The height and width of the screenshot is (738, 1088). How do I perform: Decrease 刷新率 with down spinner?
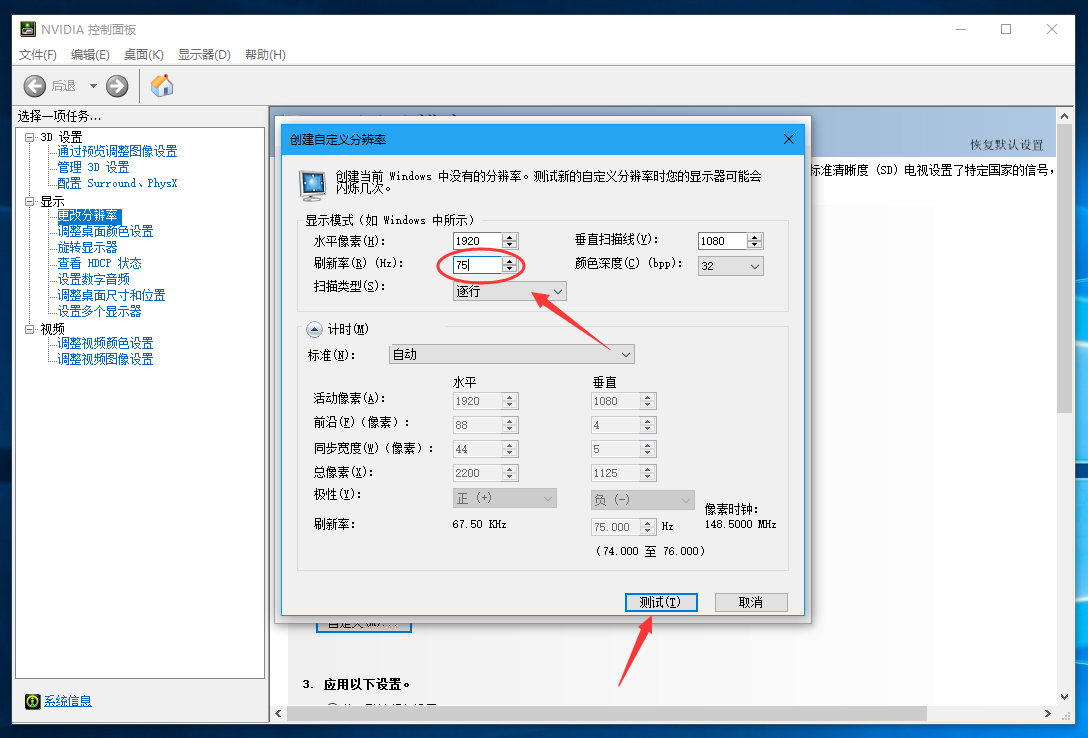[510, 269]
